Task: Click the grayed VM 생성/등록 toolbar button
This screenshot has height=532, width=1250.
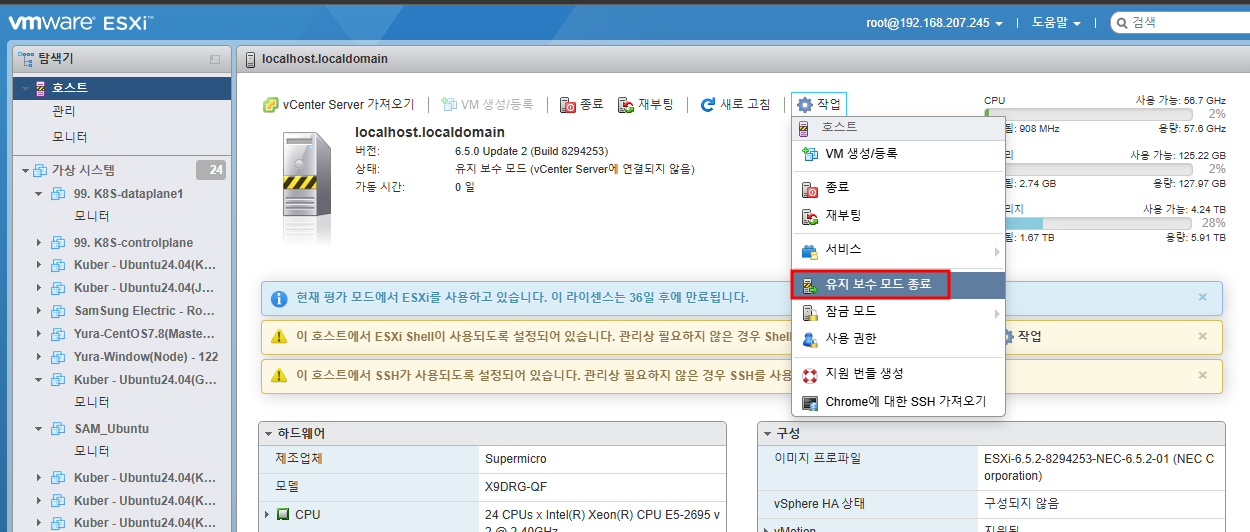Action: click(x=486, y=104)
